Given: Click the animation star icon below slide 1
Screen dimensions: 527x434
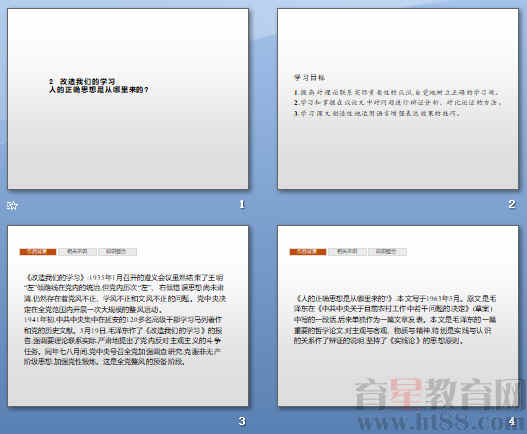Looking at the screenshot, I should [x=12, y=205].
